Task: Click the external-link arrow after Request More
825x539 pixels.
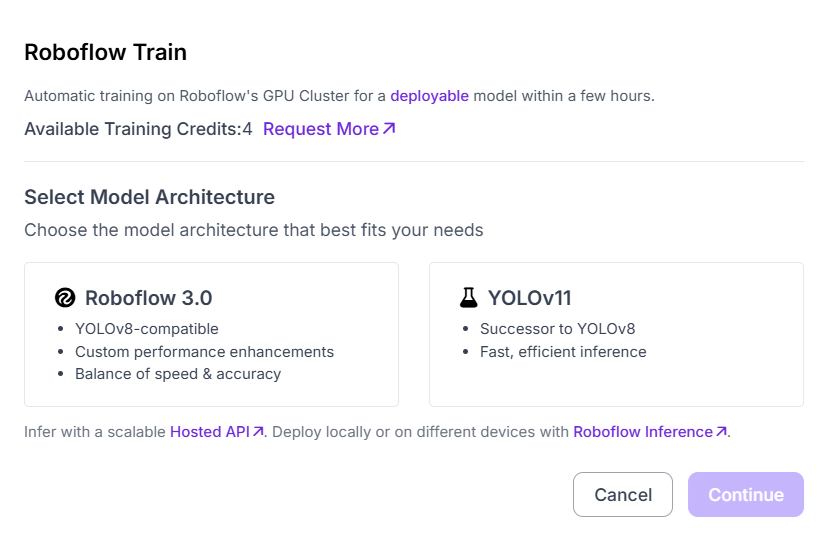Action: tap(390, 129)
